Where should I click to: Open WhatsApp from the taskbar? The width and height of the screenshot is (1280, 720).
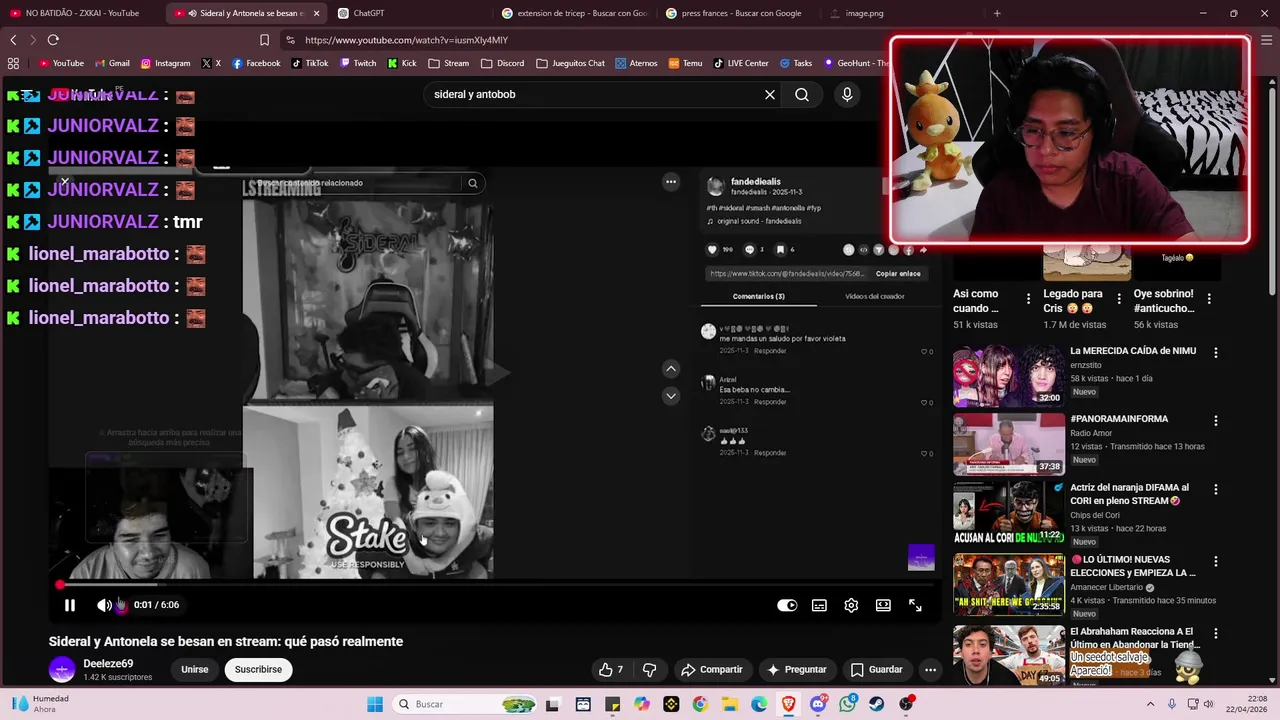pyautogui.click(x=848, y=704)
